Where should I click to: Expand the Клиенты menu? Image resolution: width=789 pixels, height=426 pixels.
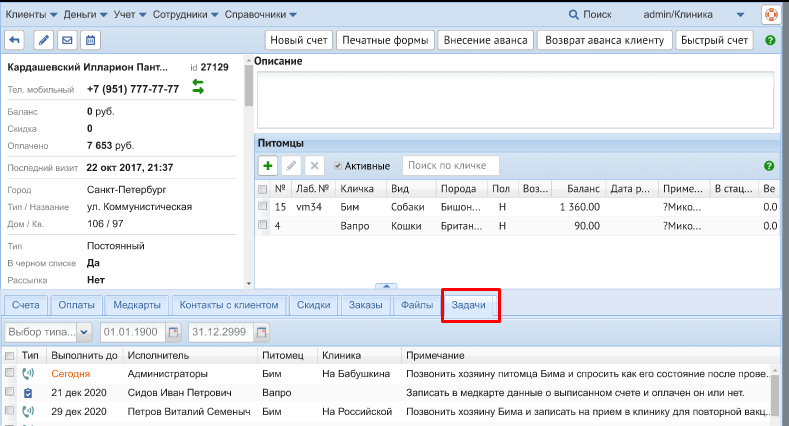click(x=30, y=15)
